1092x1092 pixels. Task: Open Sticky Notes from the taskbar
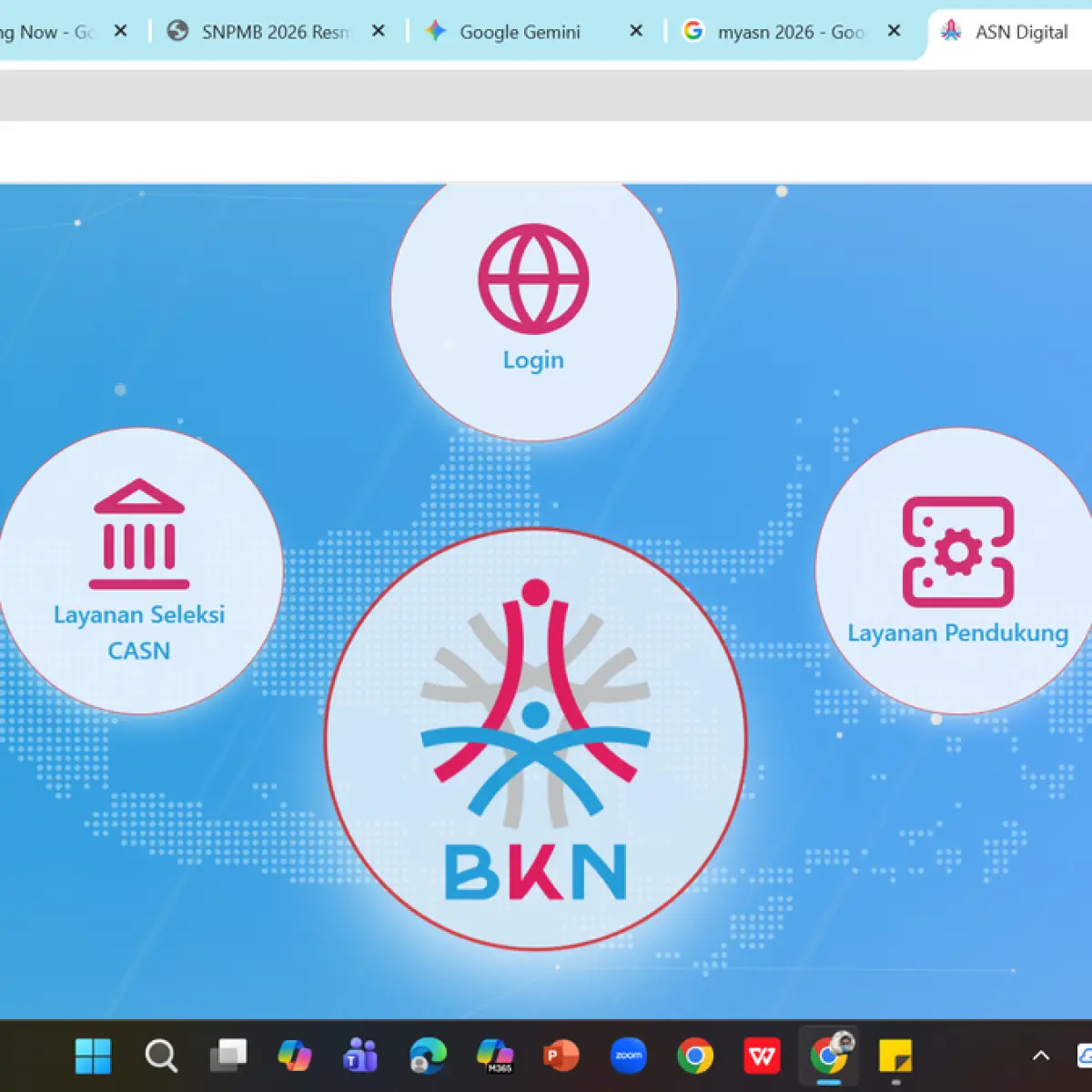895,1056
